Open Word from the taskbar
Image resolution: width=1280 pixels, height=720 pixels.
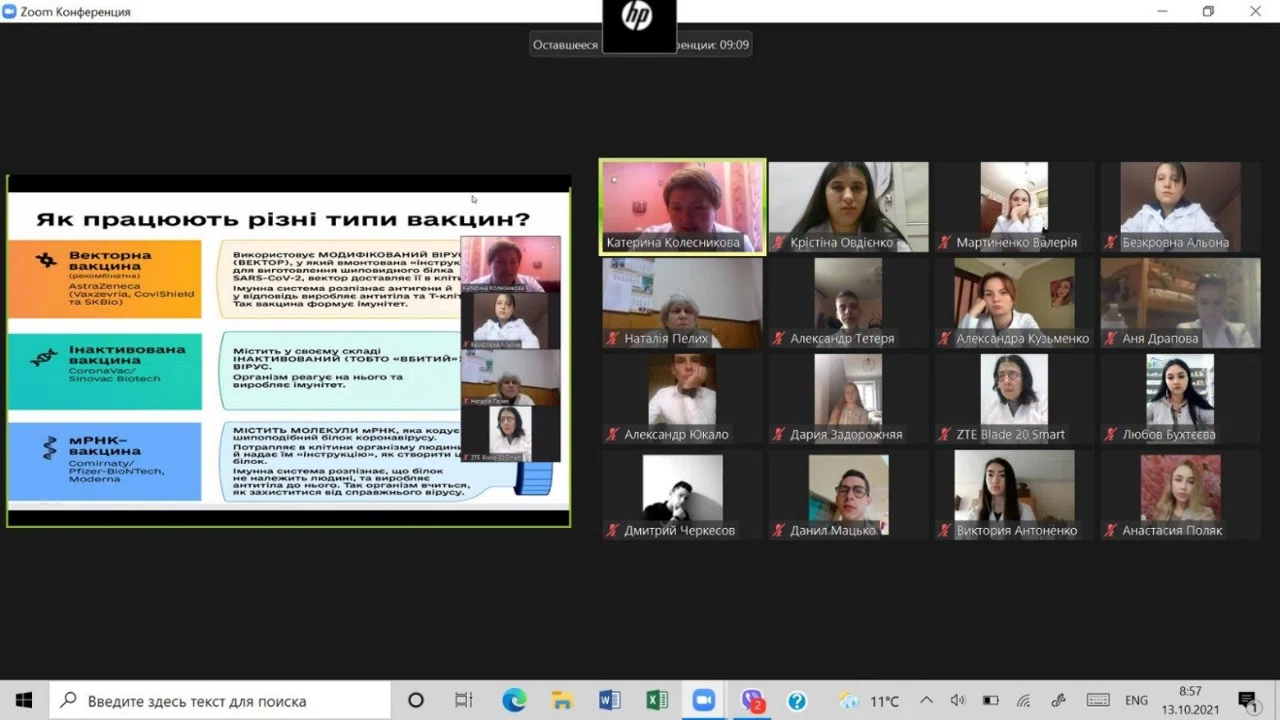click(610, 700)
